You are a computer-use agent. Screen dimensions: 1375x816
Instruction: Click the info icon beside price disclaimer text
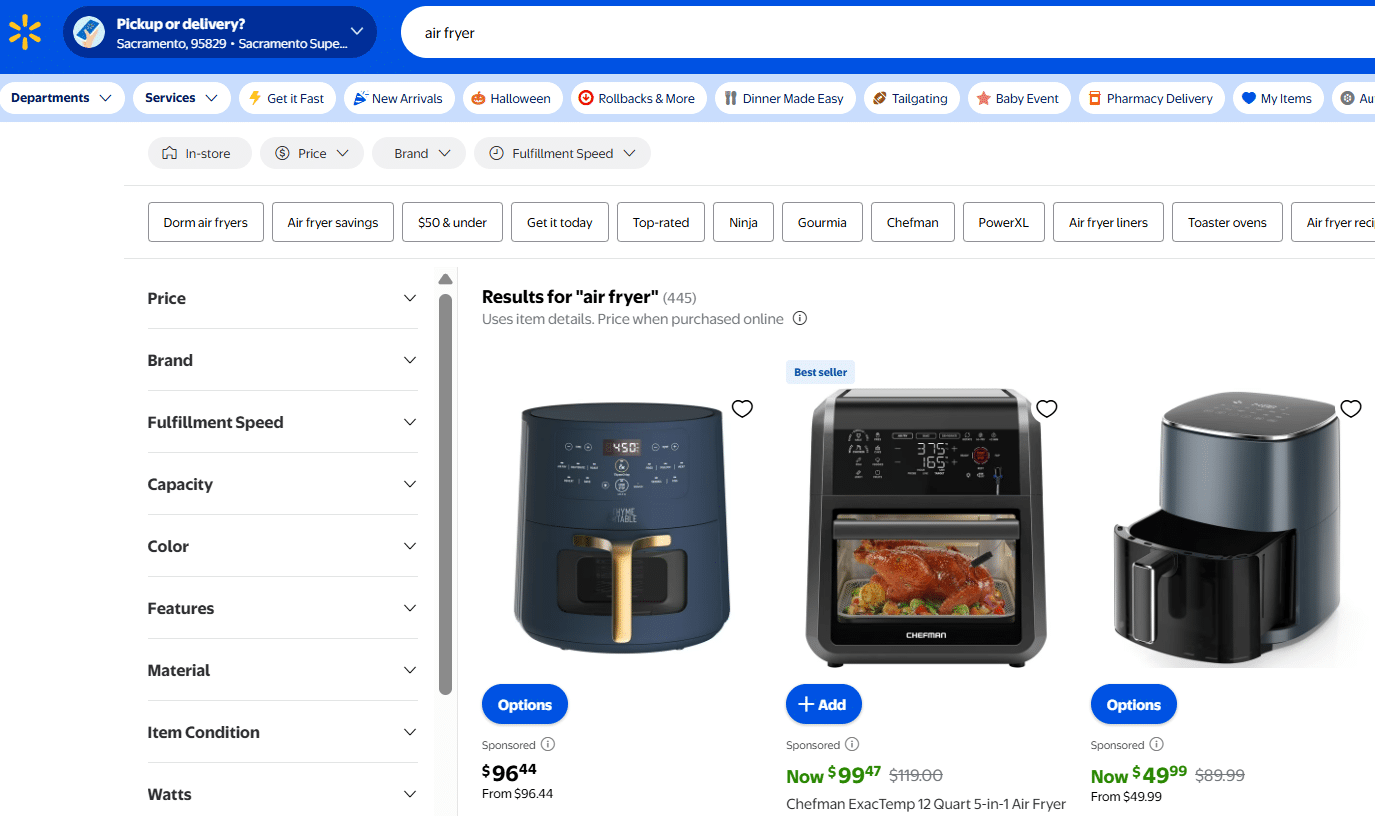(799, 318)
